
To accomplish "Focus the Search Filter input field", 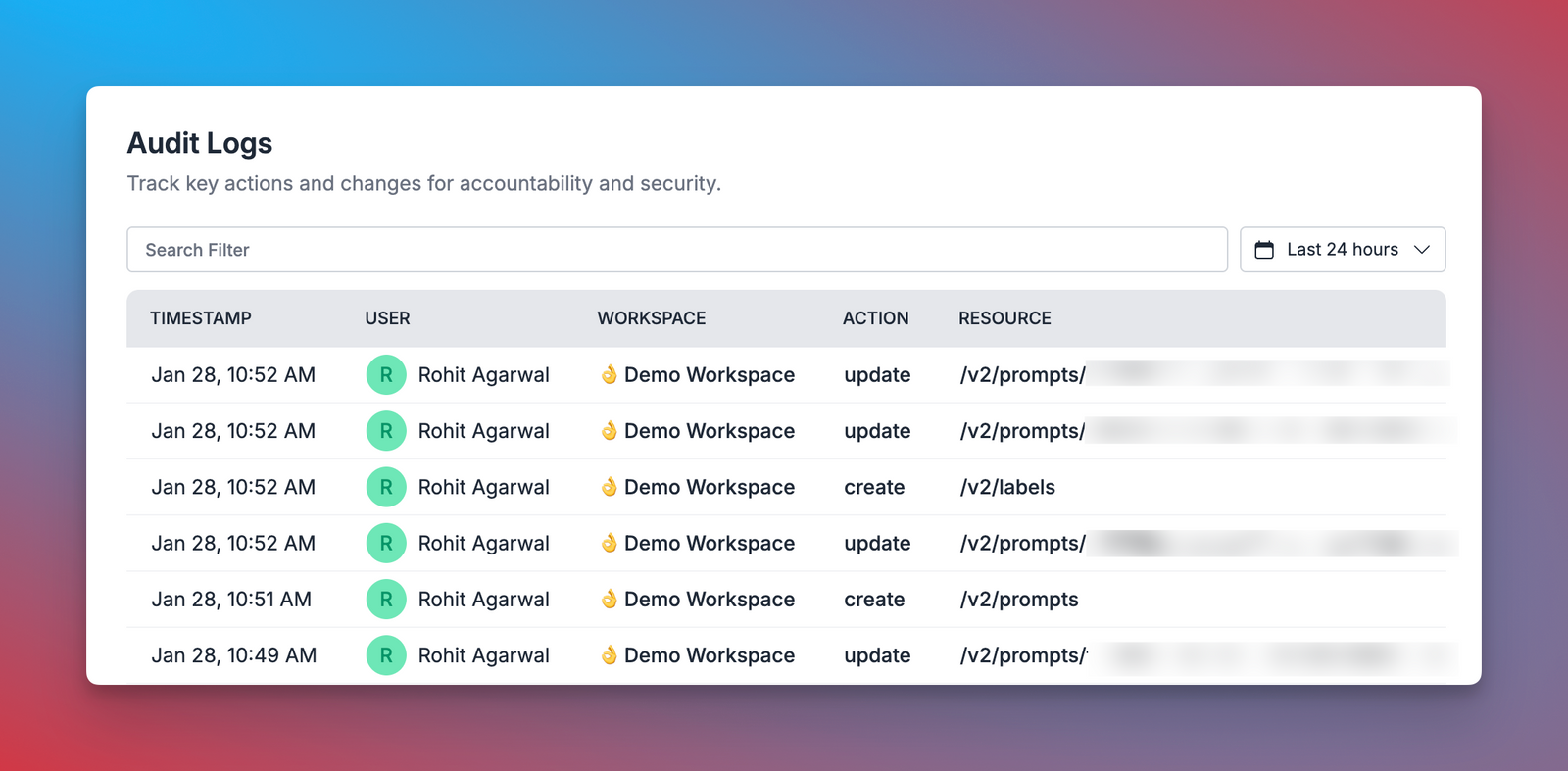I will (677, 250).
